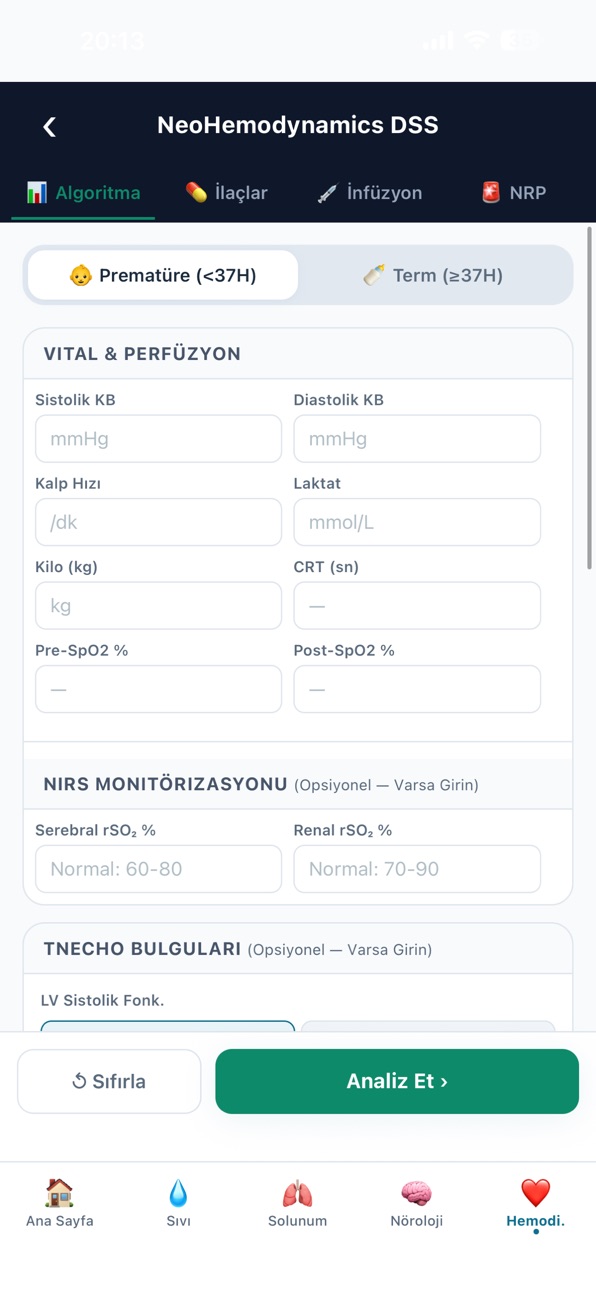The height and width of the screenshot is (1290, 596).
Task: Focus the Diastolik KB field
Action: click(417, 439)
